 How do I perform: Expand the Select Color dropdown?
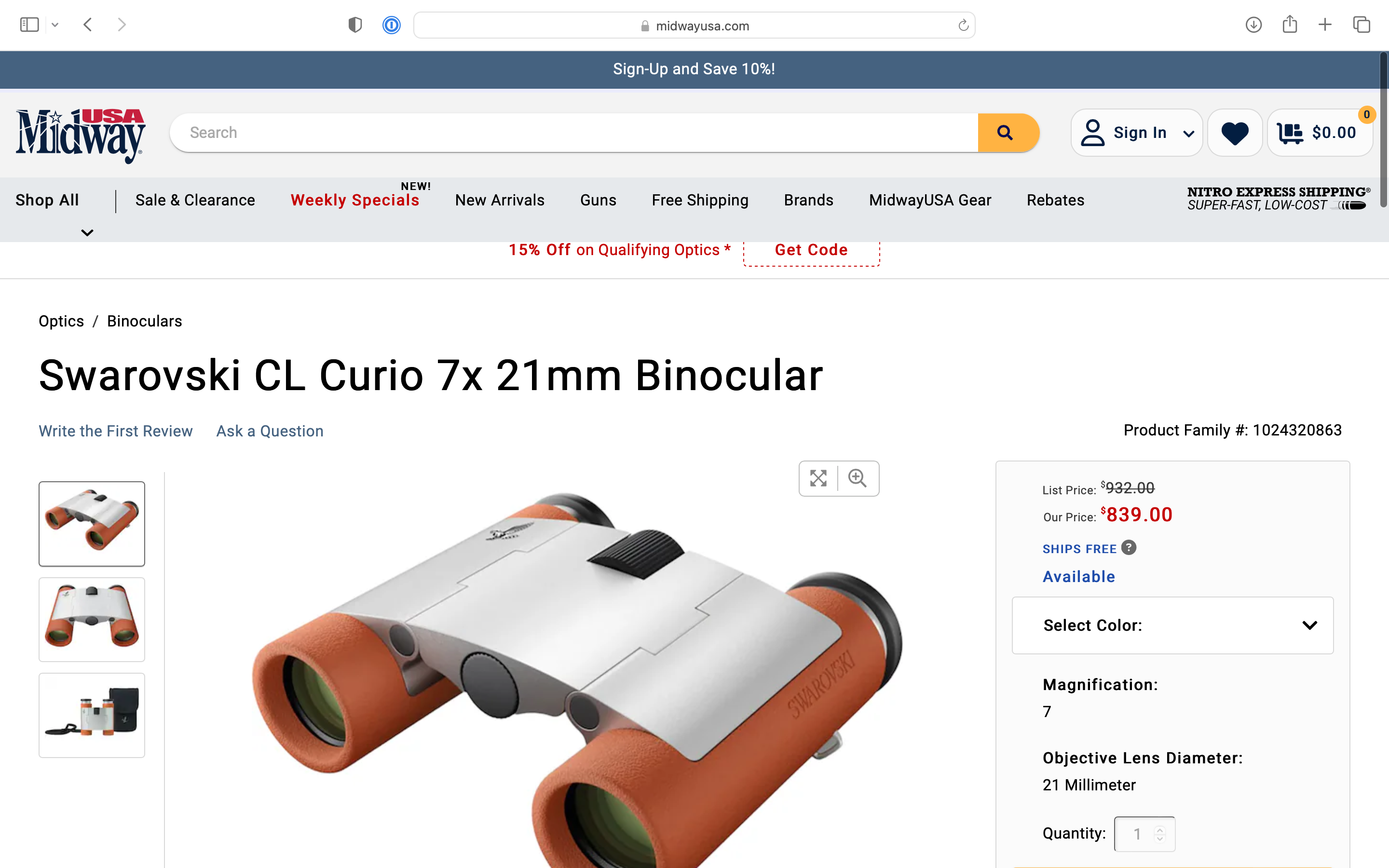tap(1172, 625)
